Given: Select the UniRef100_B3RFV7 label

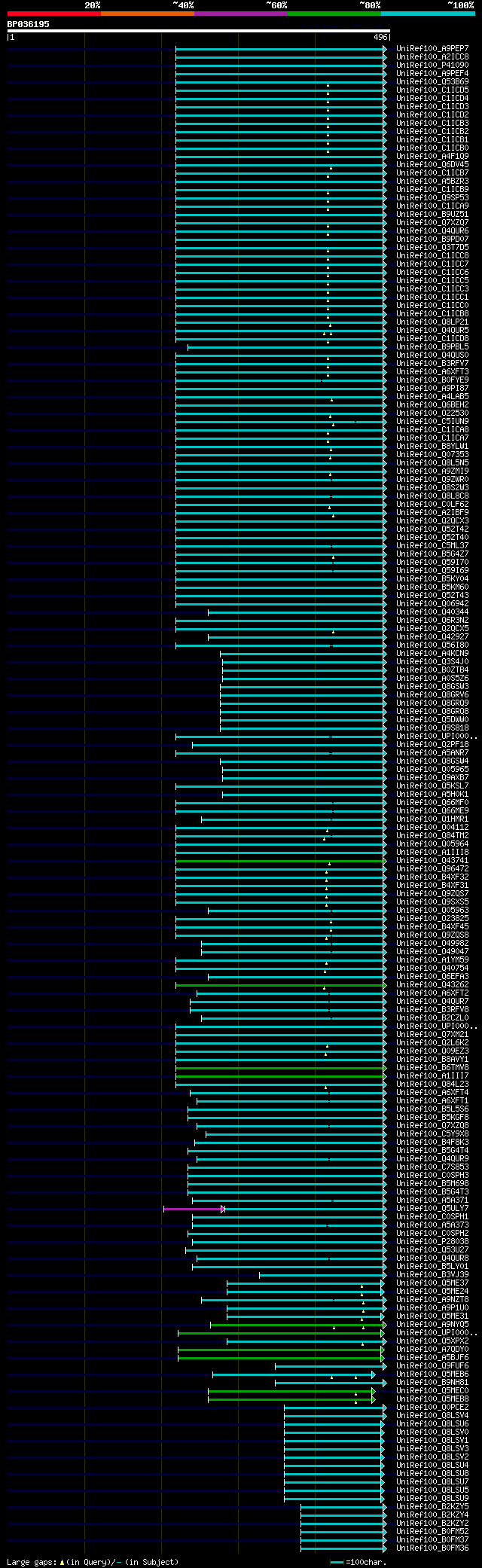Looking at the screenshot, I should click(x=432, y=363).
